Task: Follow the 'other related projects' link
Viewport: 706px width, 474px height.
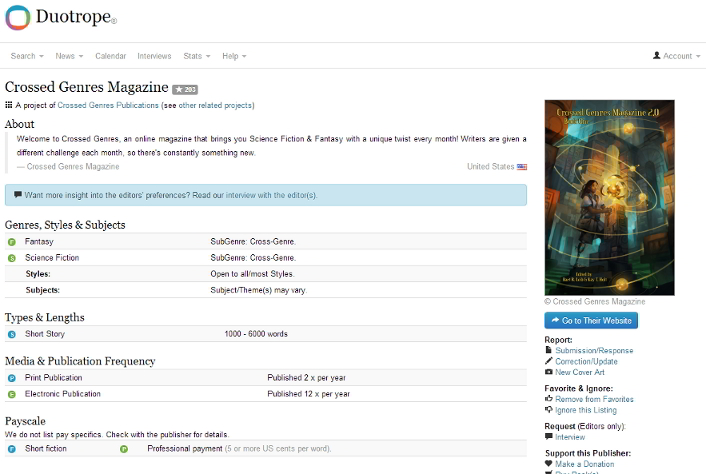Action: pos(215,105)
